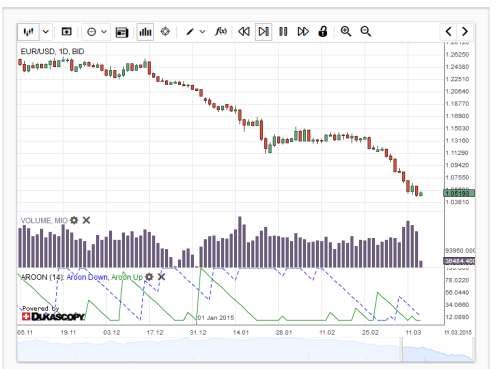Click the range slider handle in overview
Image resolution: width=500 pixels, height=369 pixels.
coord(402,349)
